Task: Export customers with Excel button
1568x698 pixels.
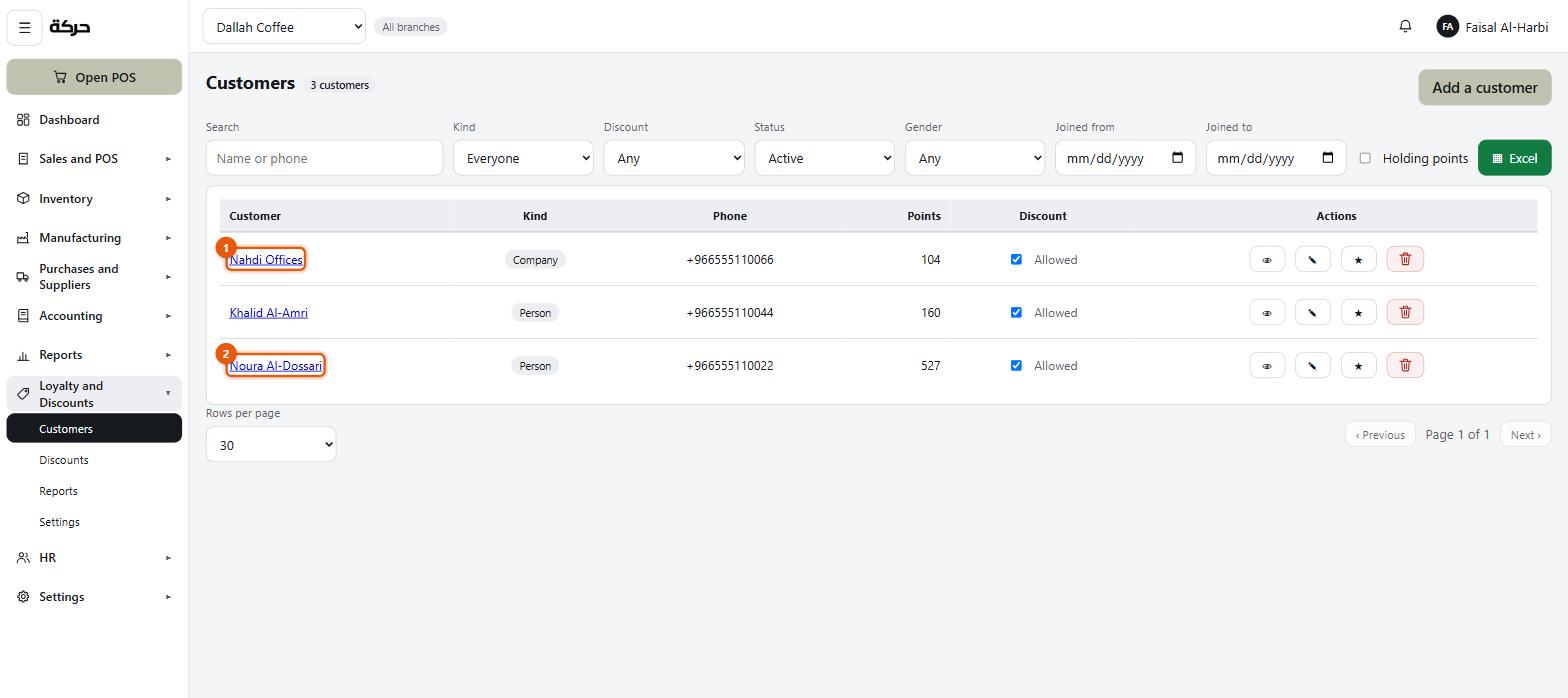Action: [1514, 158]
